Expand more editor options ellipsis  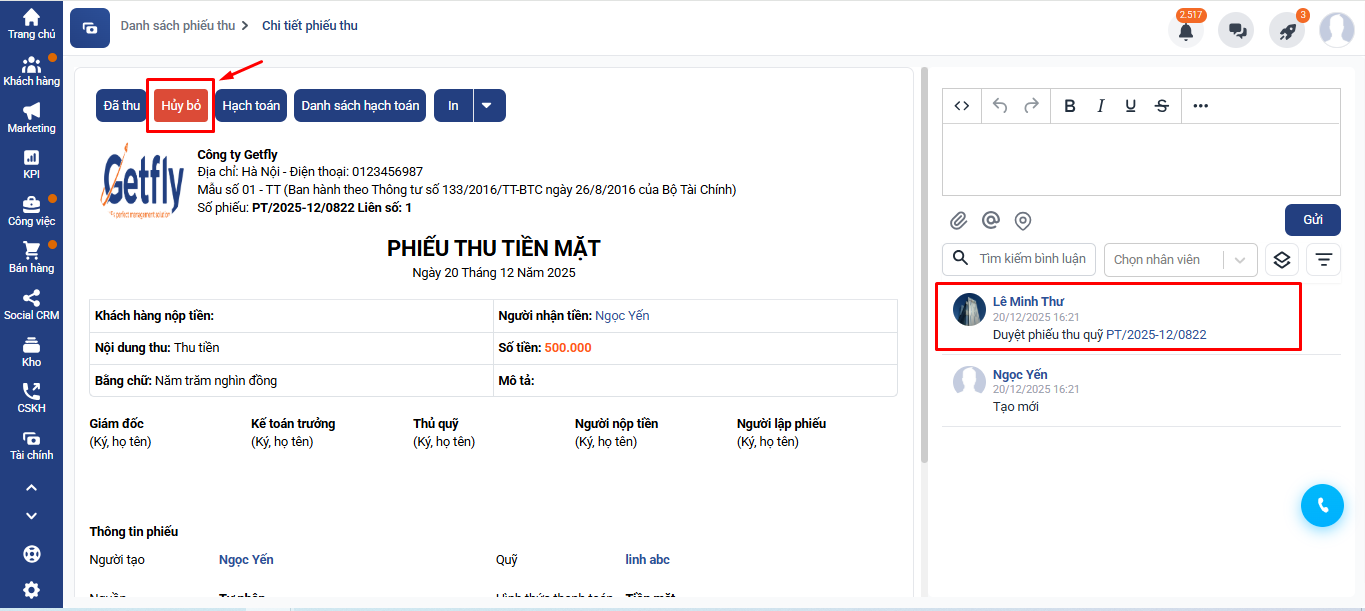click(1201, 106)
